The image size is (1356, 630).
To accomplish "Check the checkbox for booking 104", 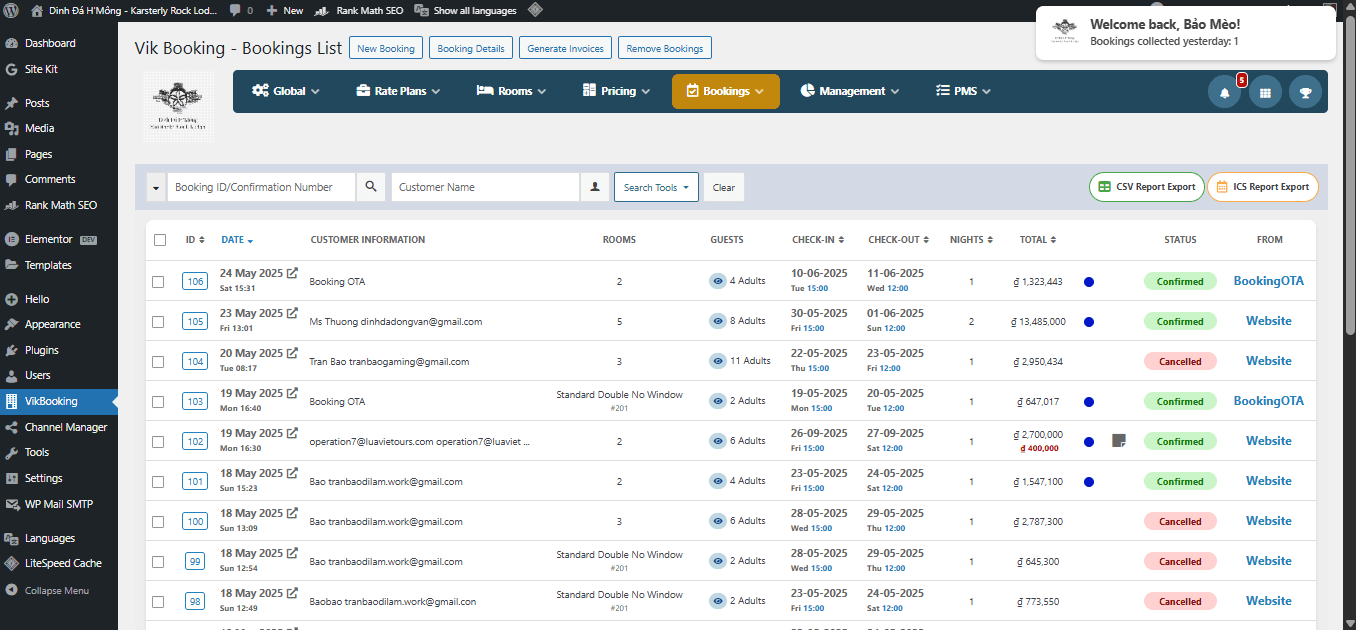I will tap(158, 362).
